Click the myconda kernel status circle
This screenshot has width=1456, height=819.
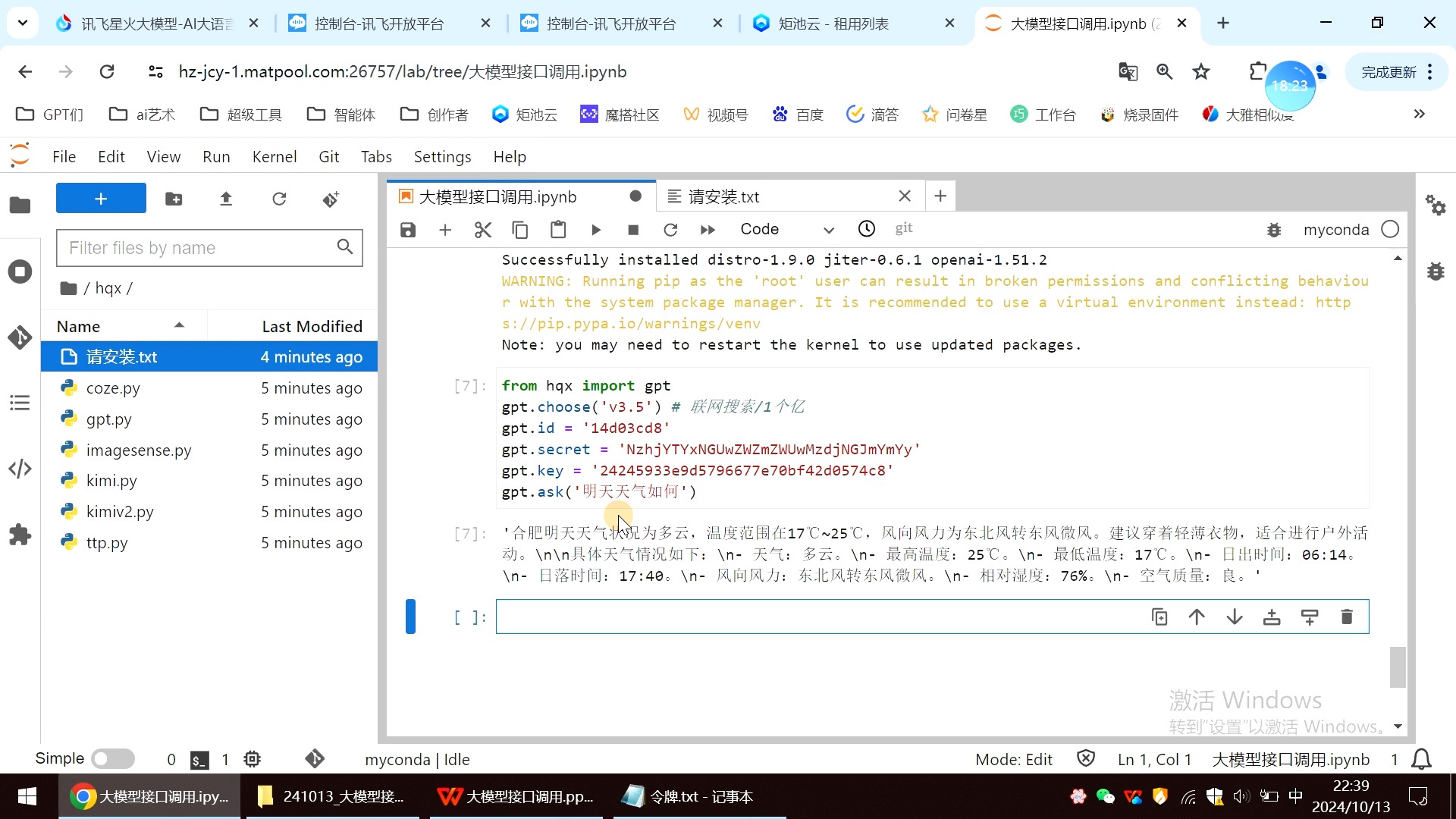point(1389,230)
